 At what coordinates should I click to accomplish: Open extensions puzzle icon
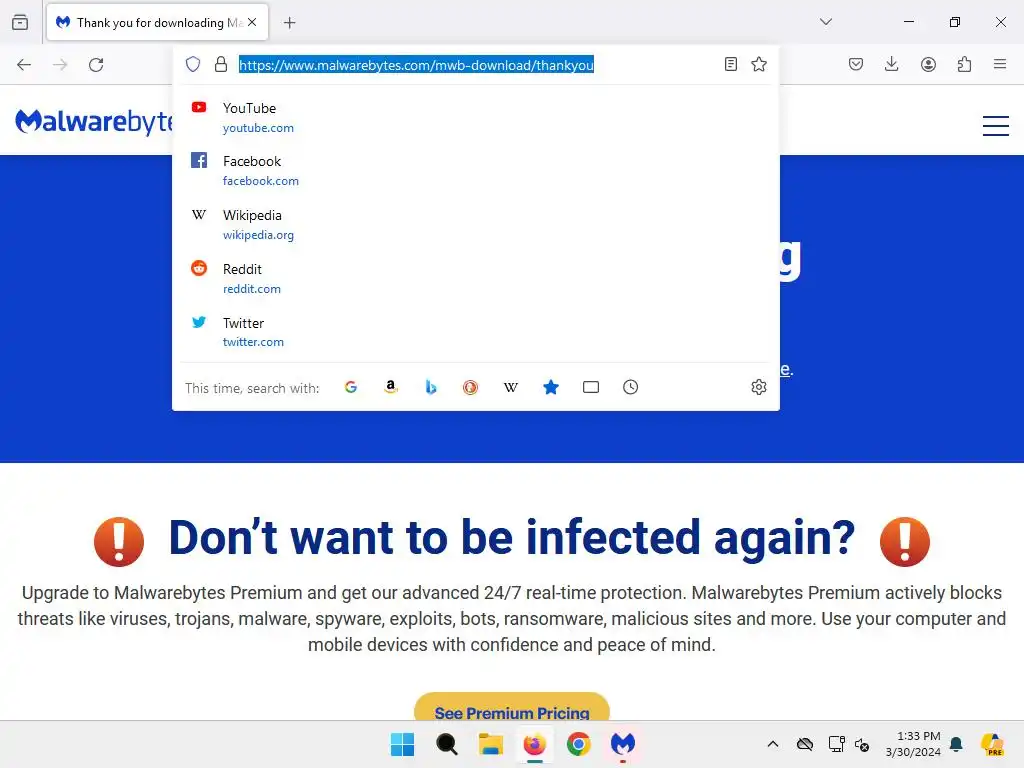(x=964, y=64)
